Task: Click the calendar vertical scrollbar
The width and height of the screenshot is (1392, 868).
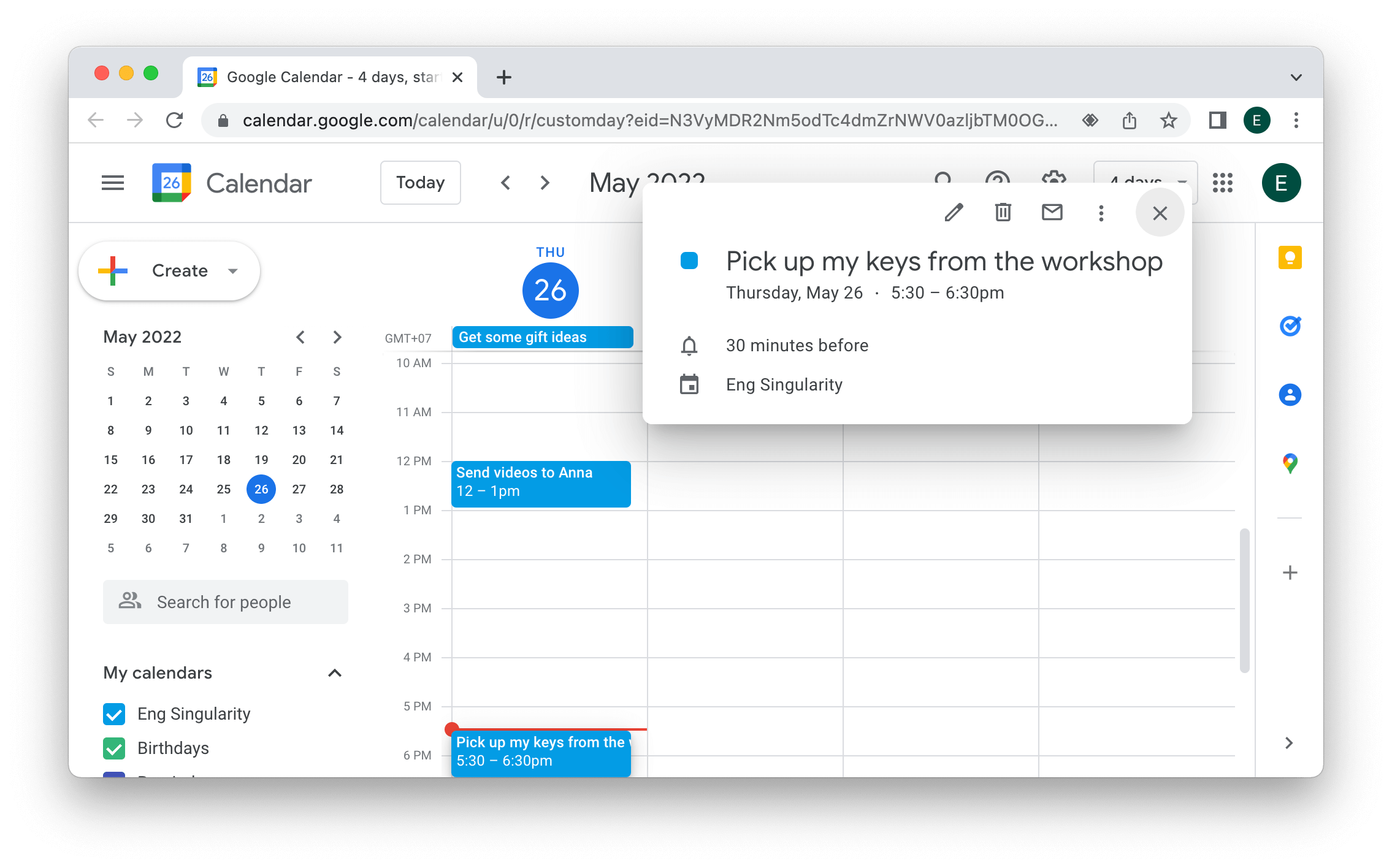Action: [x=1244, y=601]
